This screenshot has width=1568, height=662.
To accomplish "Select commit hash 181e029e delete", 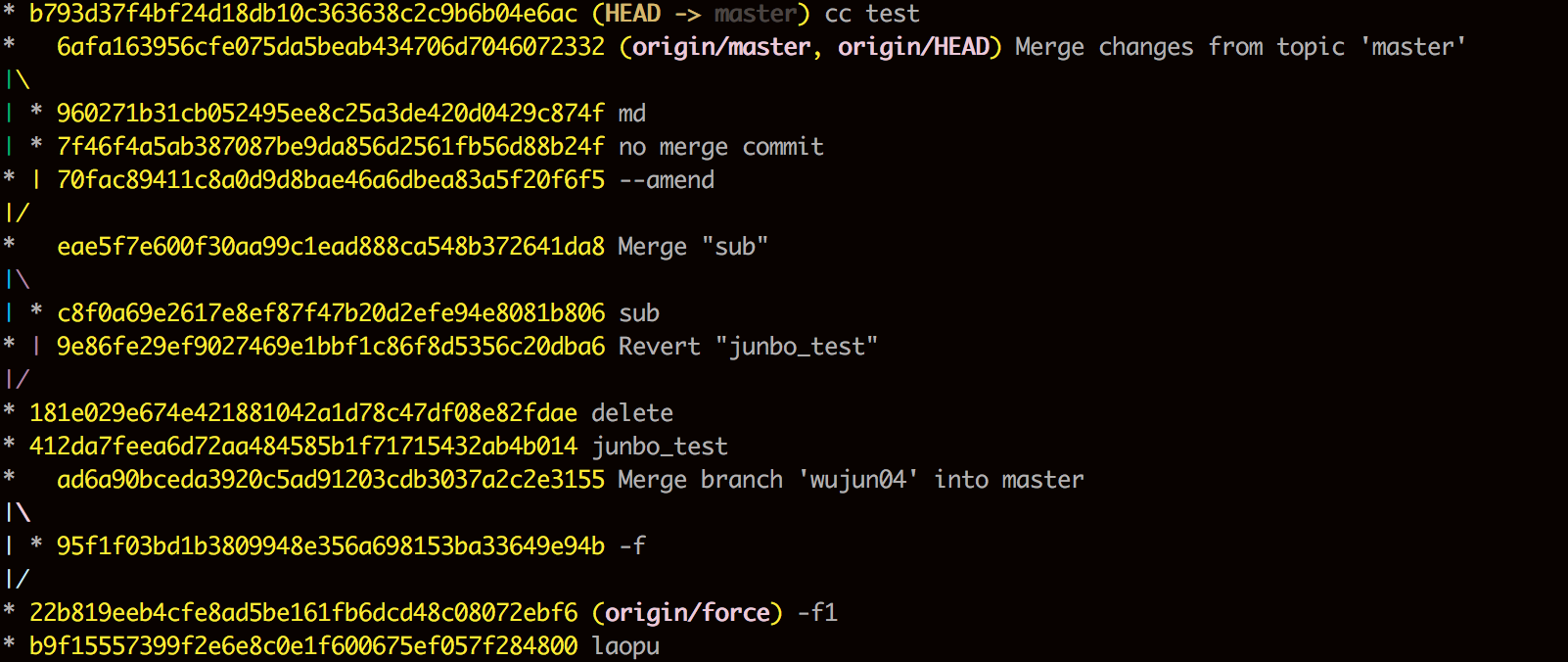I will [x=303, y=413].
